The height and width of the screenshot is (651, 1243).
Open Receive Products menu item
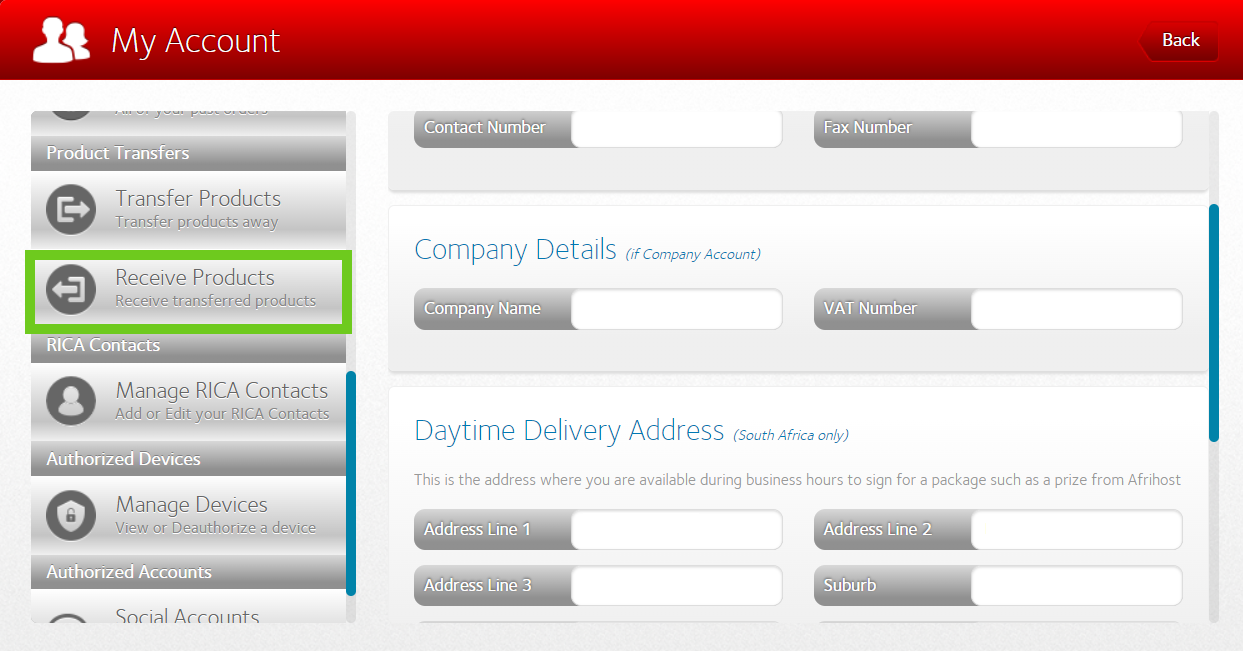point(195,288)
